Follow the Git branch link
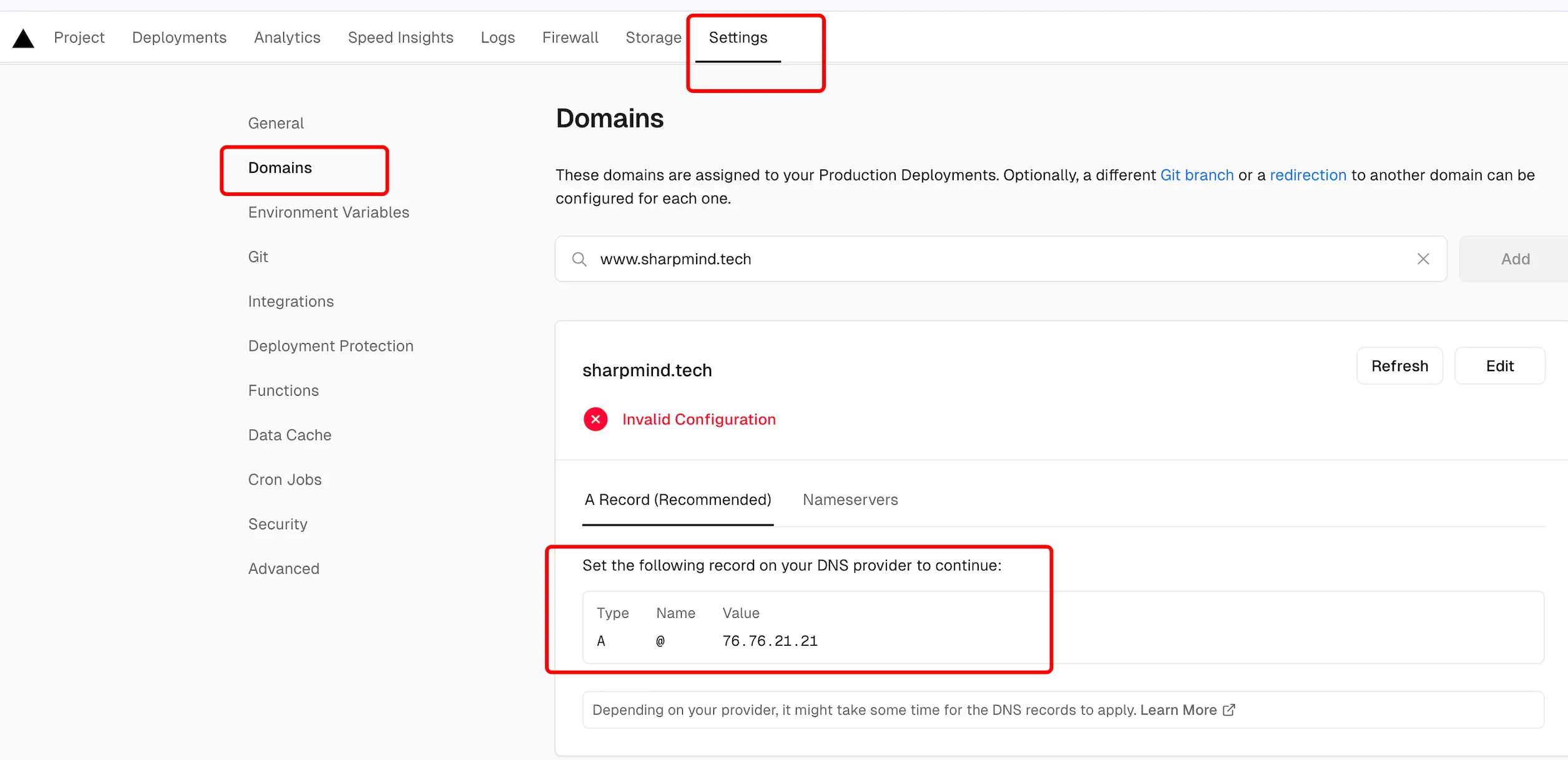Screen dimensions: 1568x760 [x=1197, y=175]
